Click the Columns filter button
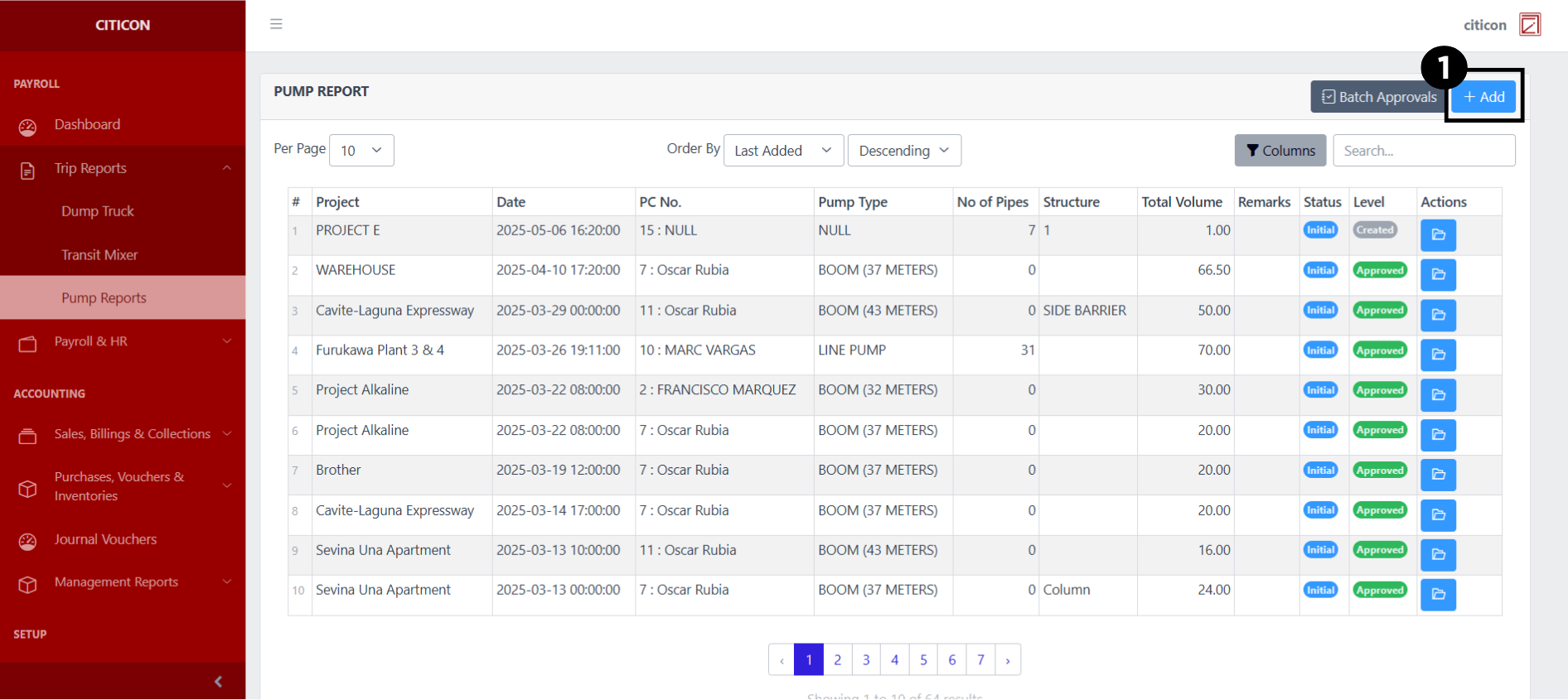 [1280, 151]
